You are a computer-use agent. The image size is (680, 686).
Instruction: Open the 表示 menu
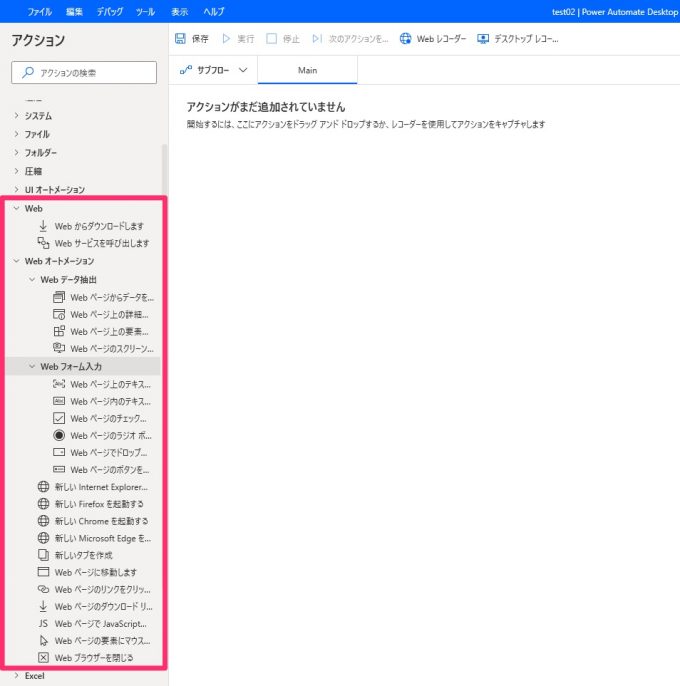pos(179,12)
